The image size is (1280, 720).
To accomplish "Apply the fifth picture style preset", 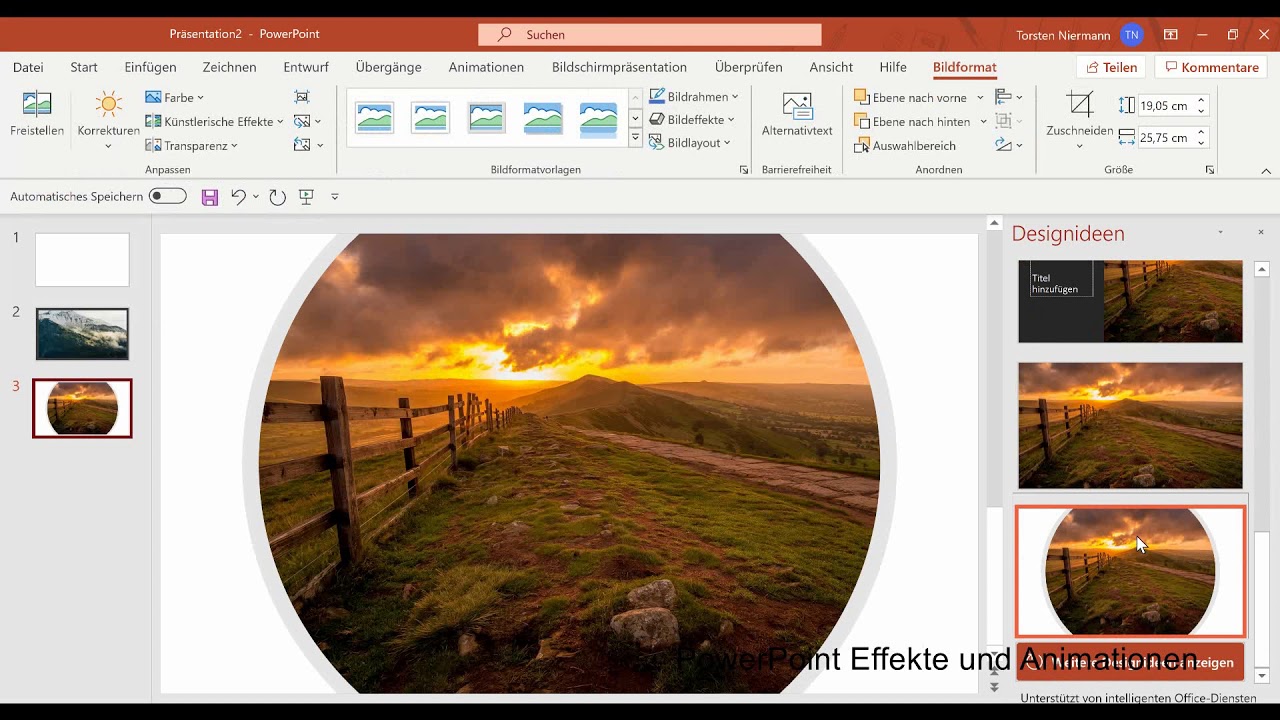I will pyautogui.click(x=599, y=118).
